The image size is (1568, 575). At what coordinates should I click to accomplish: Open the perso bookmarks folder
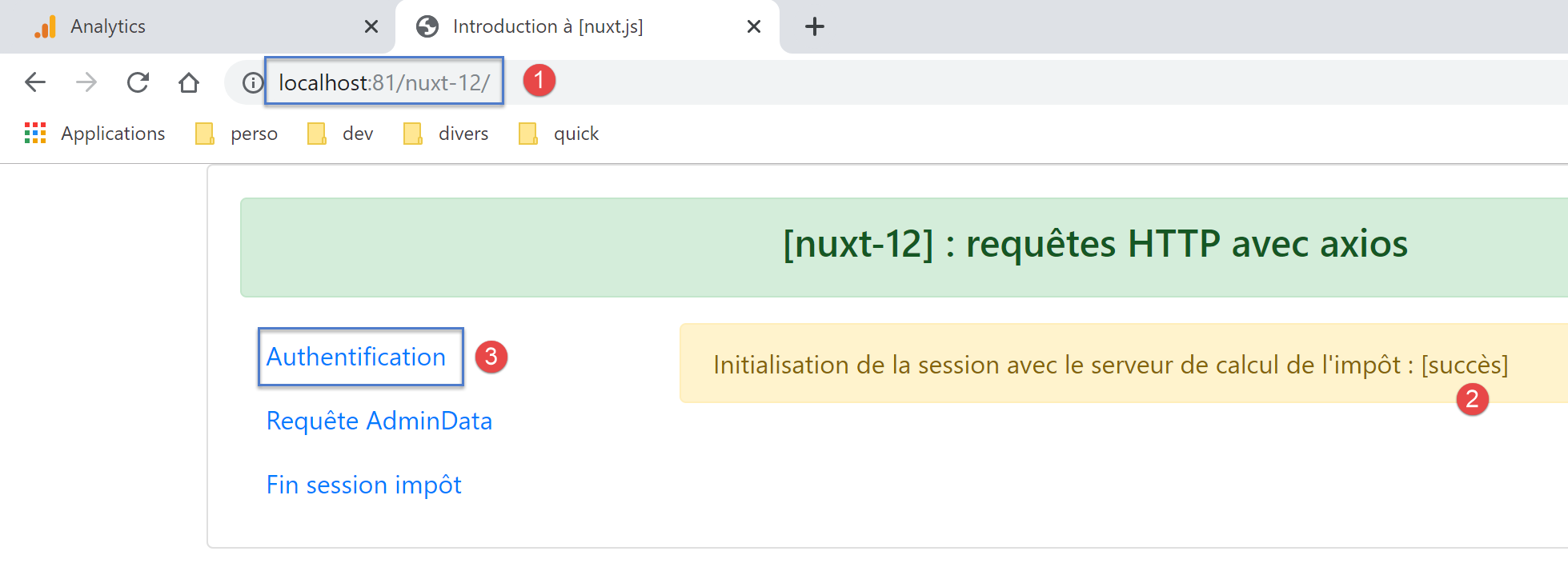coord(237,134)
